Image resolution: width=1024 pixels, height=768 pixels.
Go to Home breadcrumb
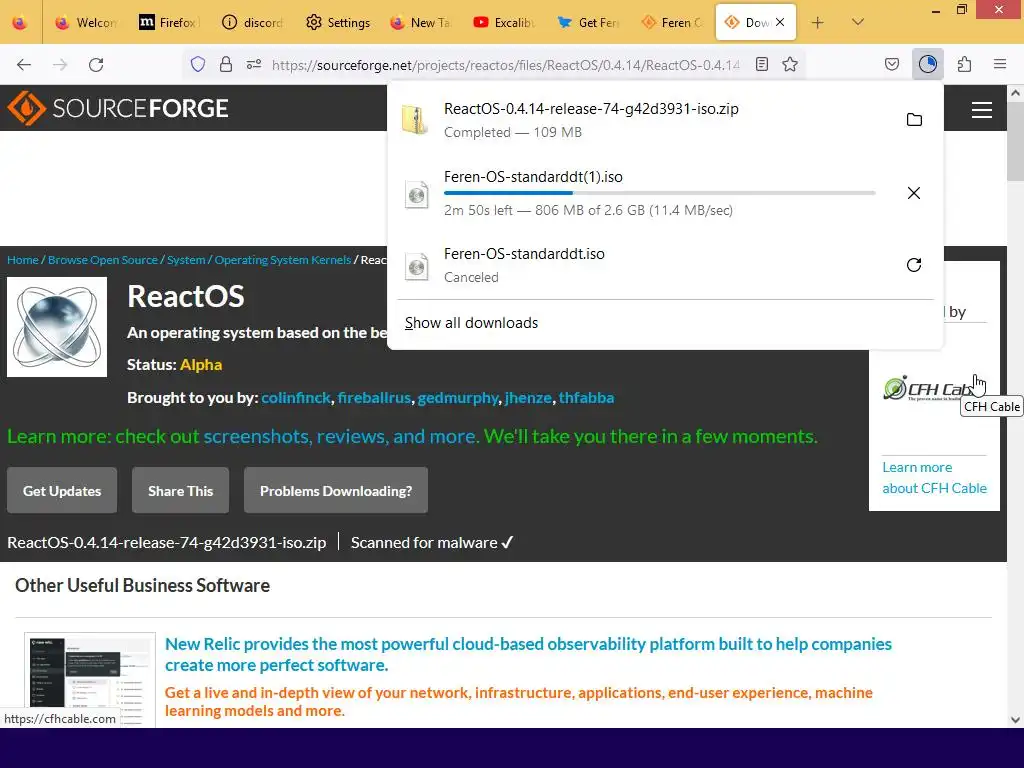click(23, 260)
